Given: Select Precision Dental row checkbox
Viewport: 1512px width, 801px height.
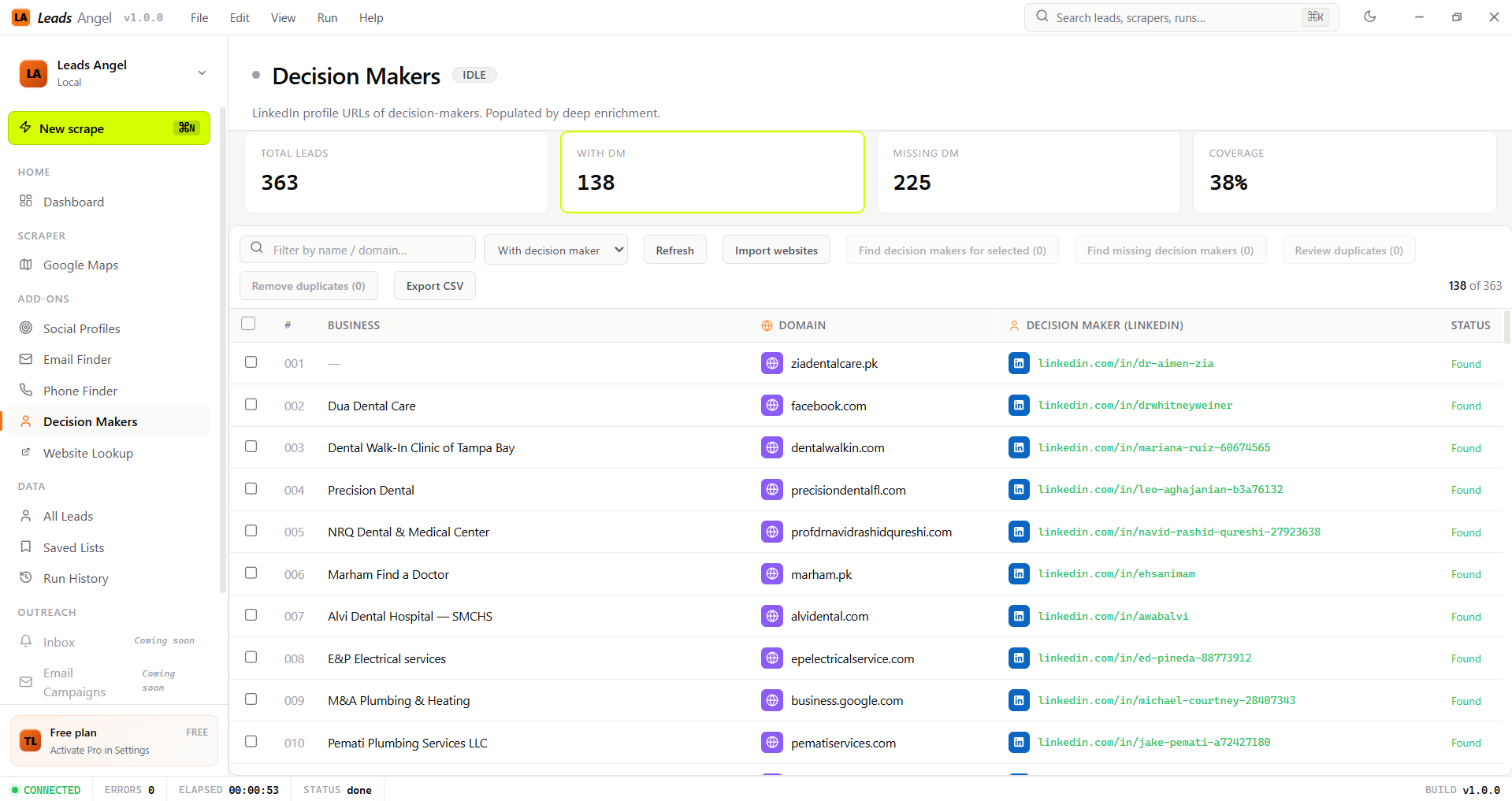Looking at the screenshot, I should click(251, 489).
